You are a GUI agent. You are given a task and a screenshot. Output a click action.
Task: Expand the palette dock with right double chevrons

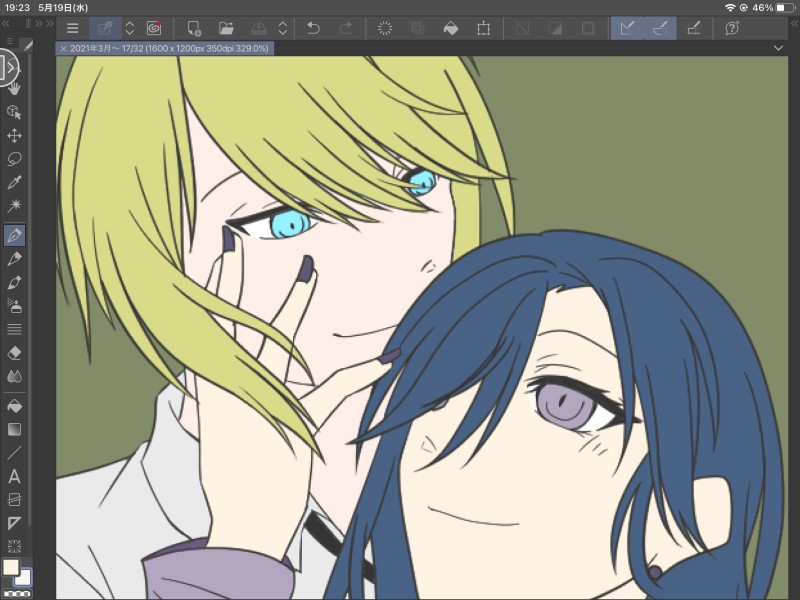click(44, 23)
